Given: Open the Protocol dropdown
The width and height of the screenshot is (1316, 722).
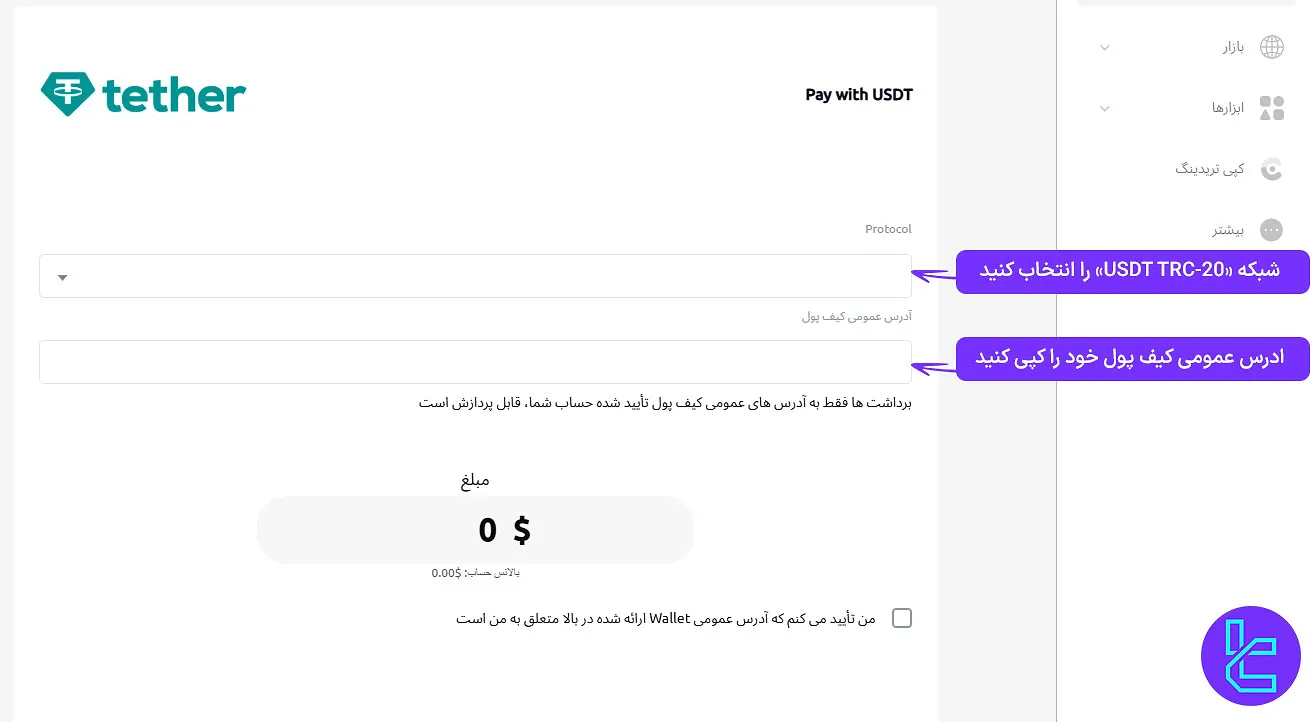Looking at the screenshot, I should [475, 276].
